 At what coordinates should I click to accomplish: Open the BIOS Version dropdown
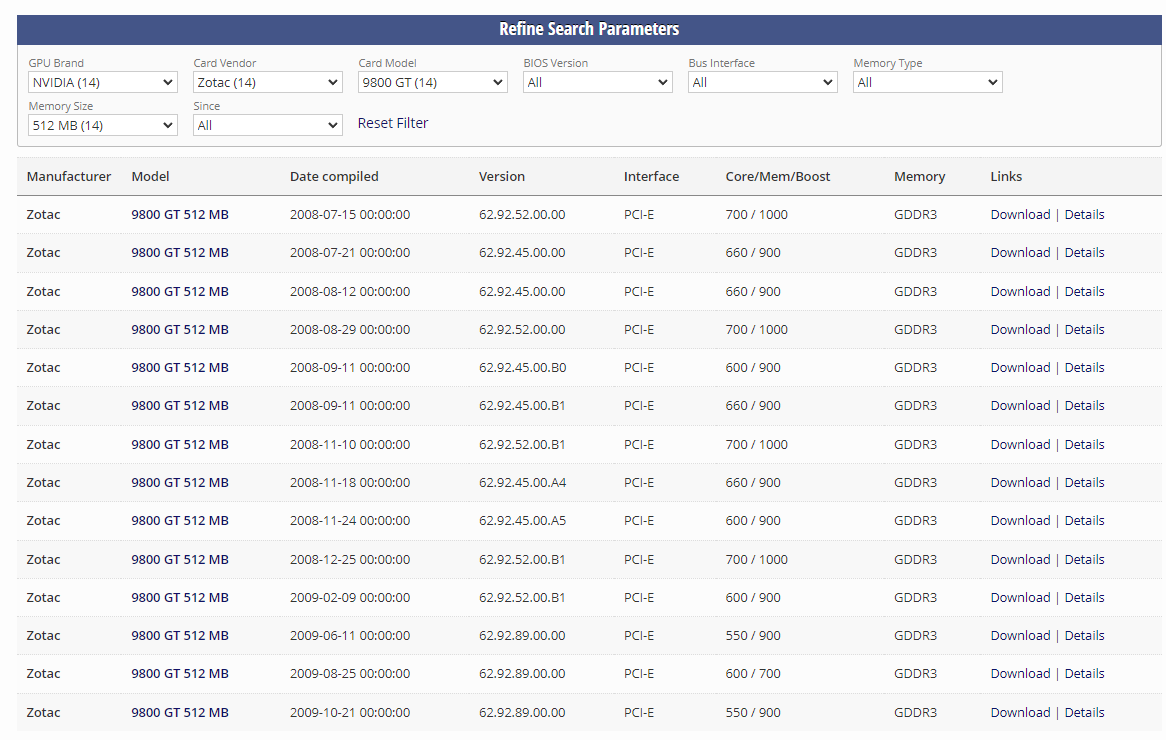tap(598, 83)
